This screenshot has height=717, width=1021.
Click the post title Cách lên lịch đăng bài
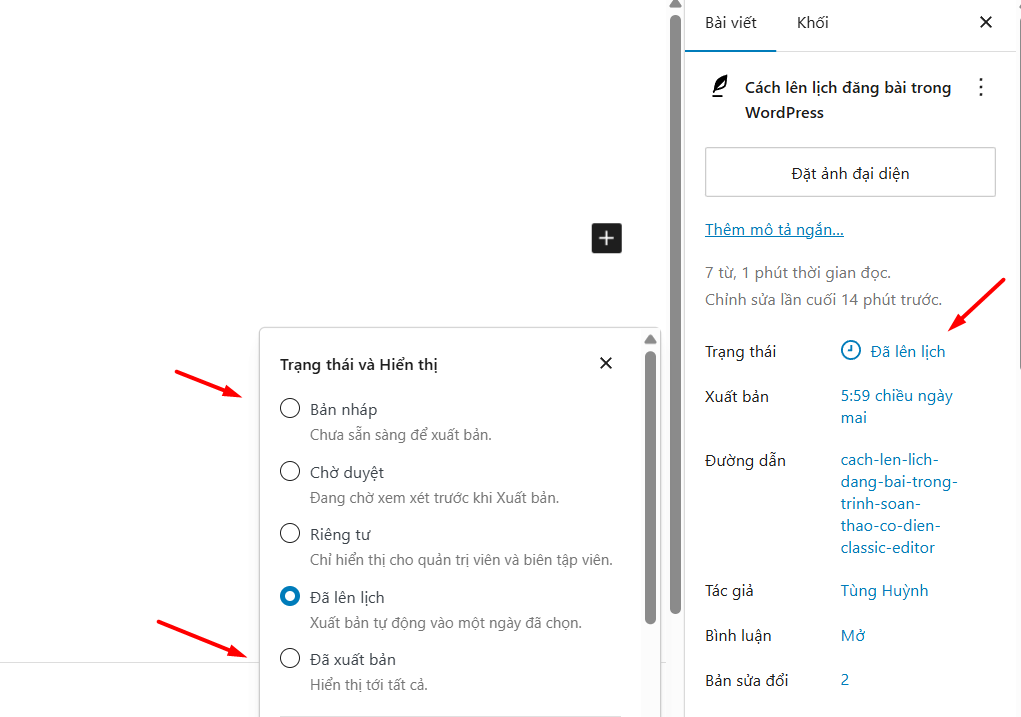[848, 100]
